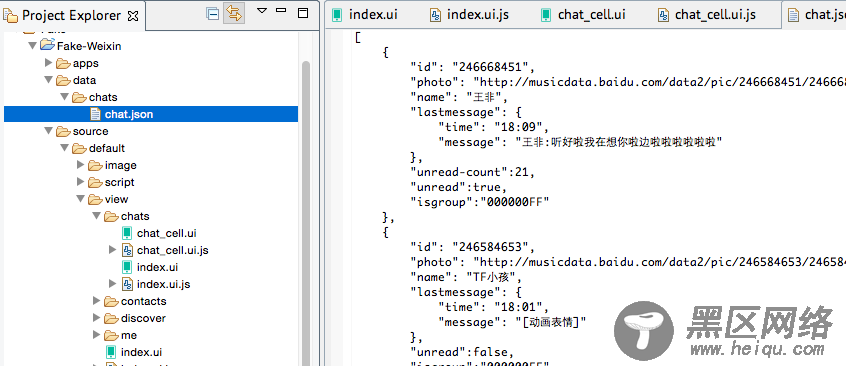Open Project Explorer view menu arrow

[x=262, y=11]
